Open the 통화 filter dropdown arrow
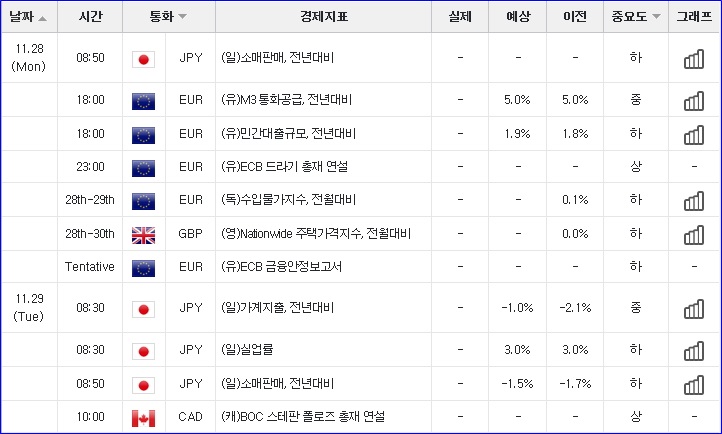Image resolution: width=722 pixels, height=434 pixels. coord(182,17)
